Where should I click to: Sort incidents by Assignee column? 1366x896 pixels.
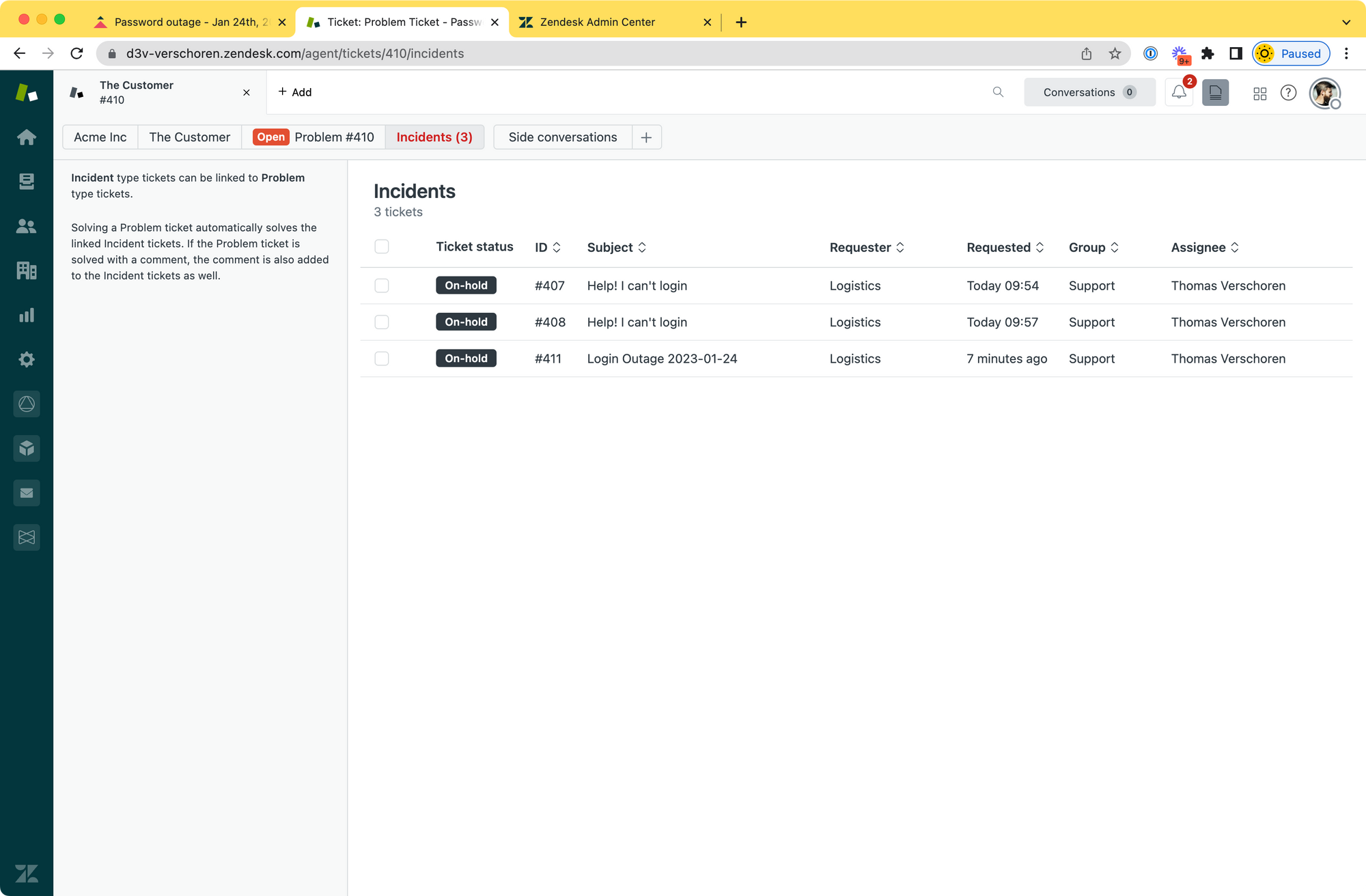coord(1205,247)
